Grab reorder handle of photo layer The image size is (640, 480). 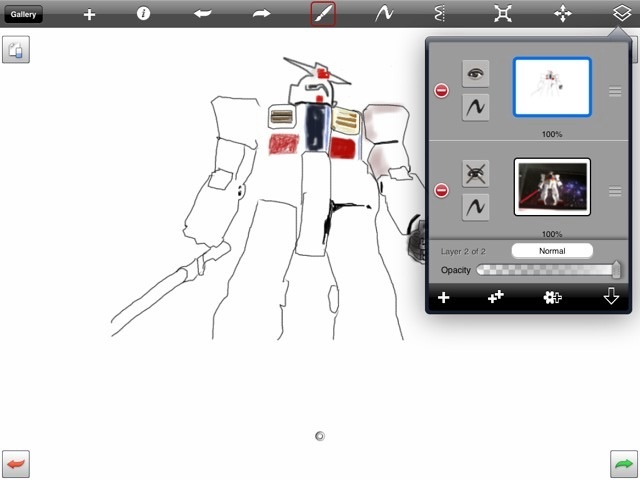615,191
